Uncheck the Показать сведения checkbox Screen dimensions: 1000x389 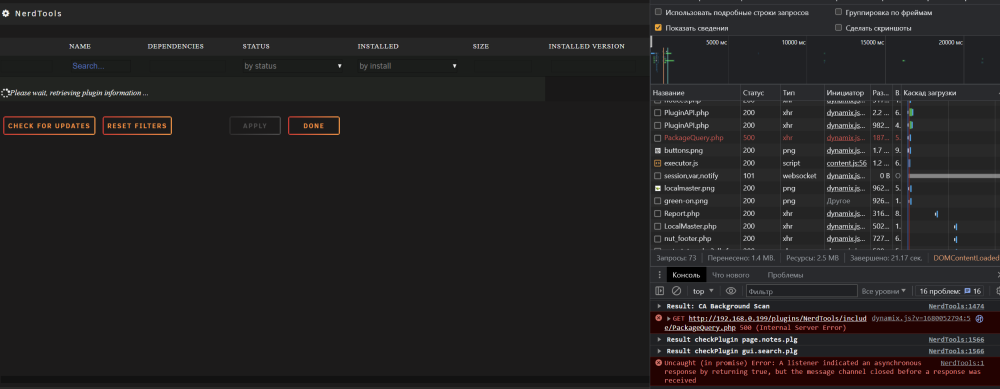(x=658, y=28)
